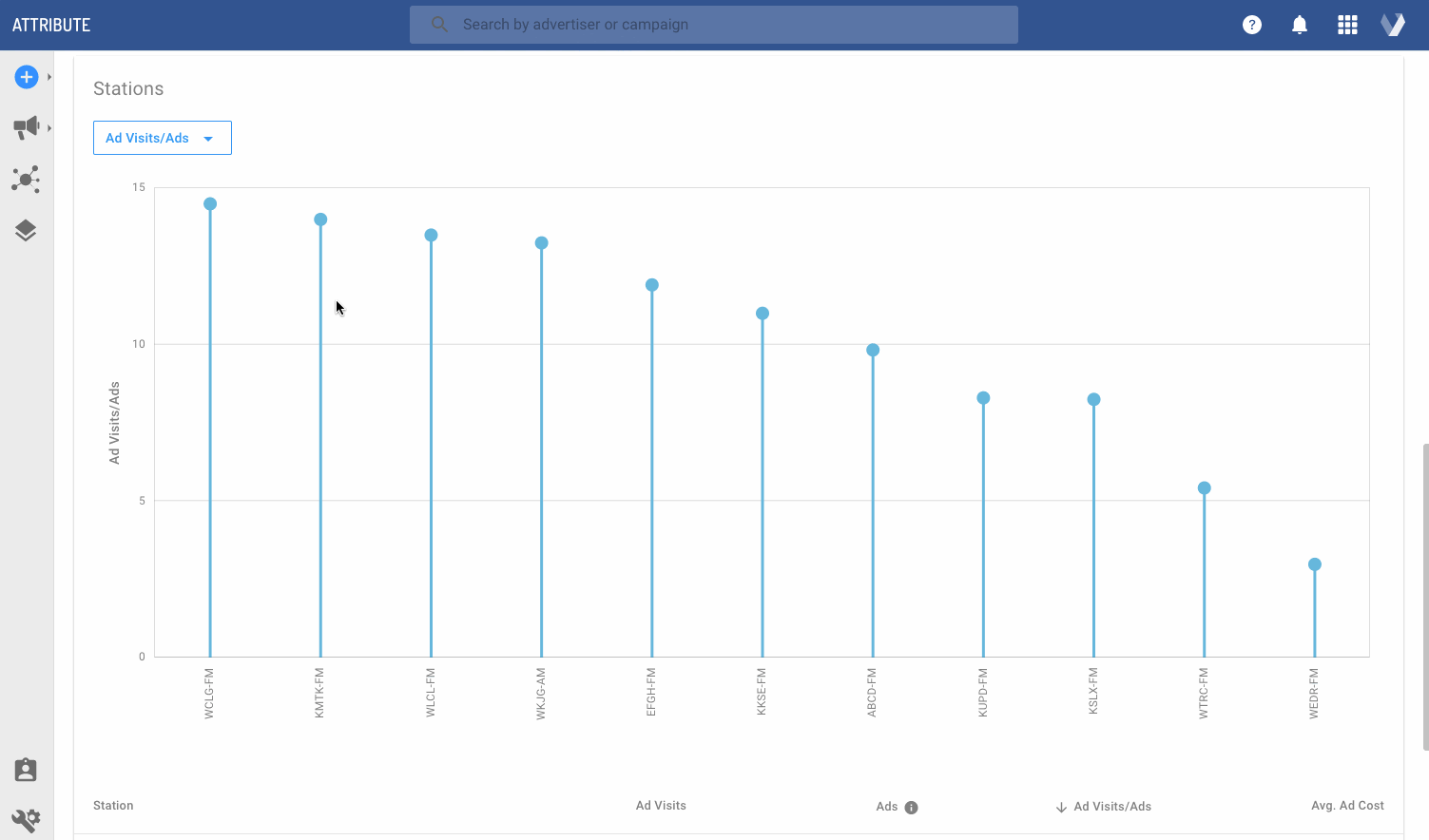View notifications bell icon
The width and height of the screenshot is (1429, 840).
(x=1300, y=25)
